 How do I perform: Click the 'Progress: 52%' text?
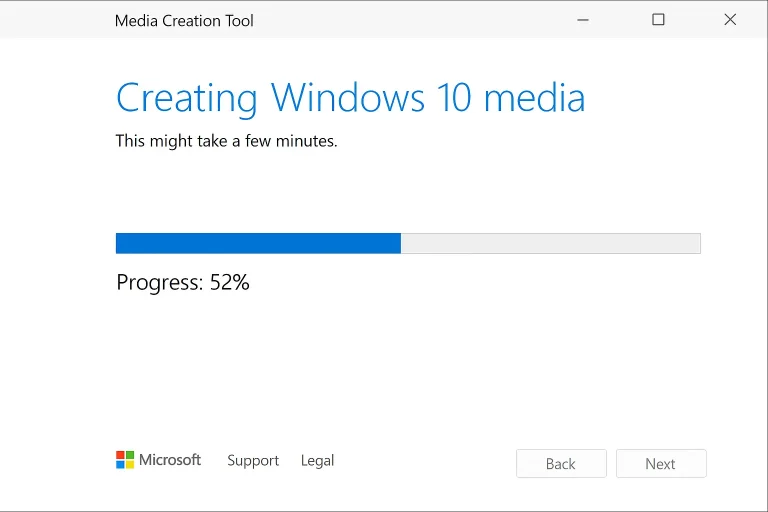click(183, 283)
